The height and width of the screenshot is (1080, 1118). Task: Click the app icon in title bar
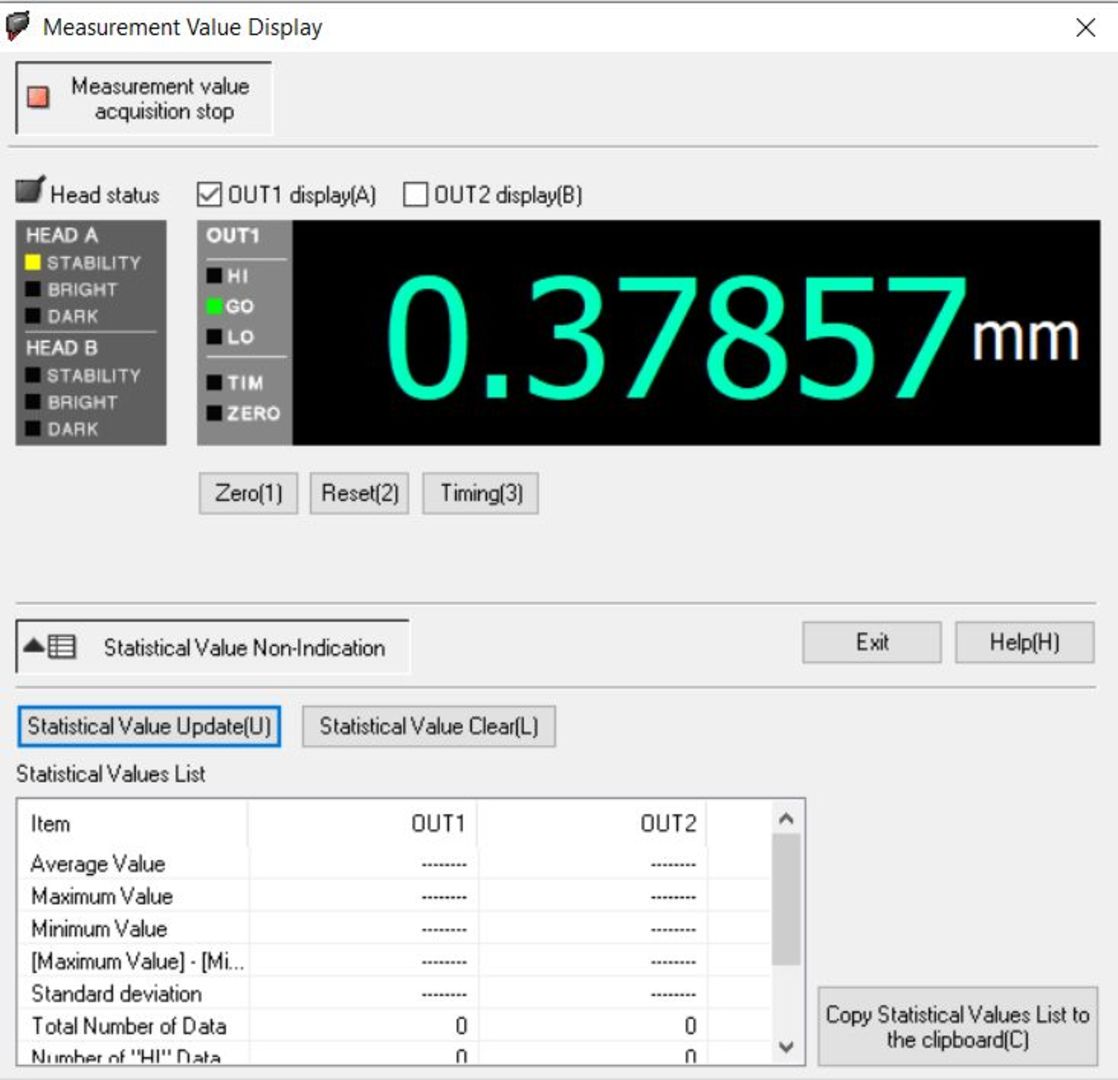point(18,27)
